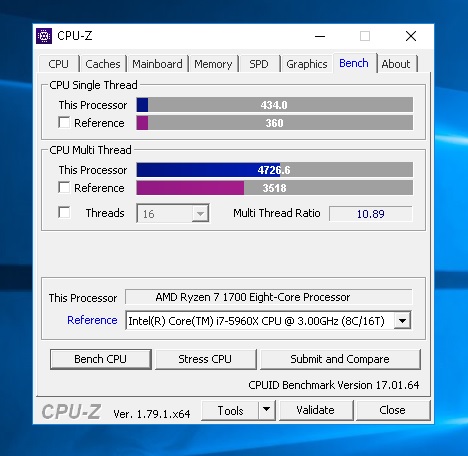Click Multi Thread Reference bar 3518

coord(275,188)
